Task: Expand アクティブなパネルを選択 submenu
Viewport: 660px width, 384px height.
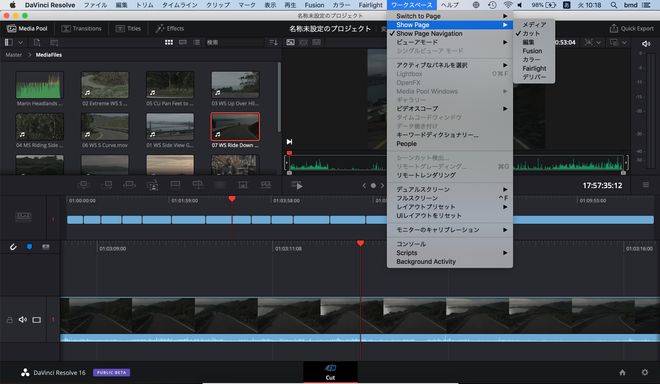Action: tap(450, 65)
